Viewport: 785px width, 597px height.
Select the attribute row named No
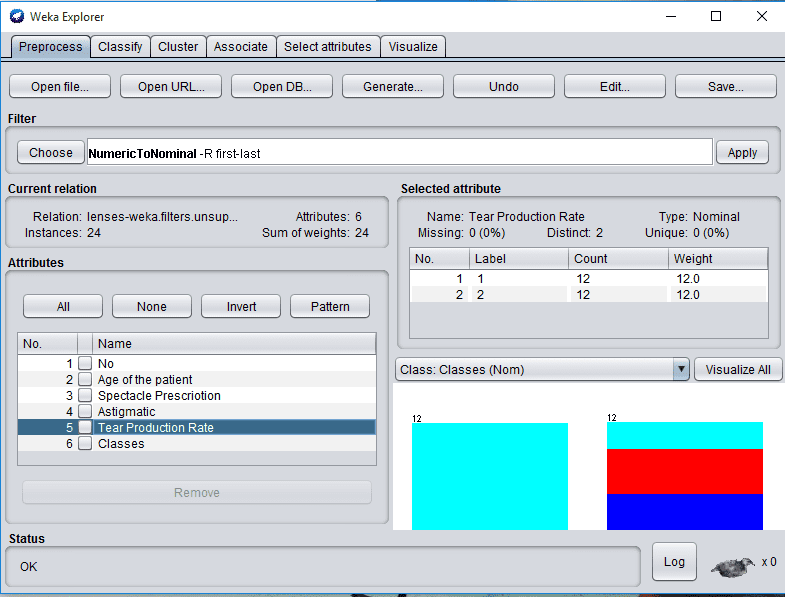click(x=197, y=363)
